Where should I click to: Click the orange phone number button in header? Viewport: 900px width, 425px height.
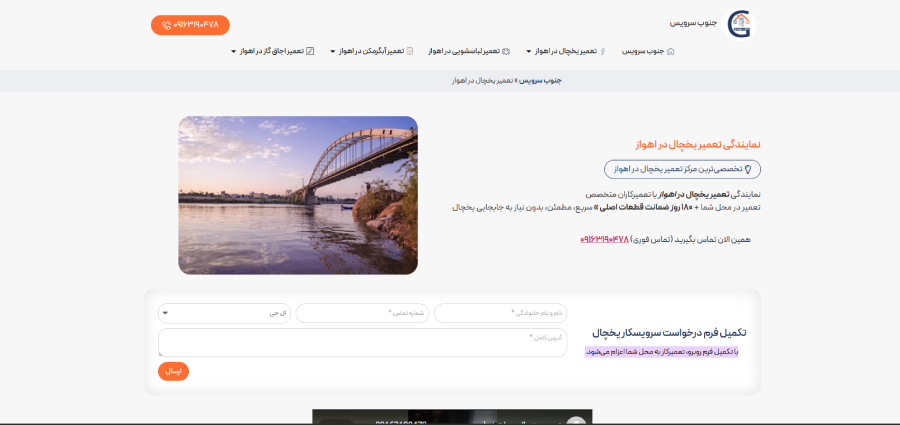(190, 25)
